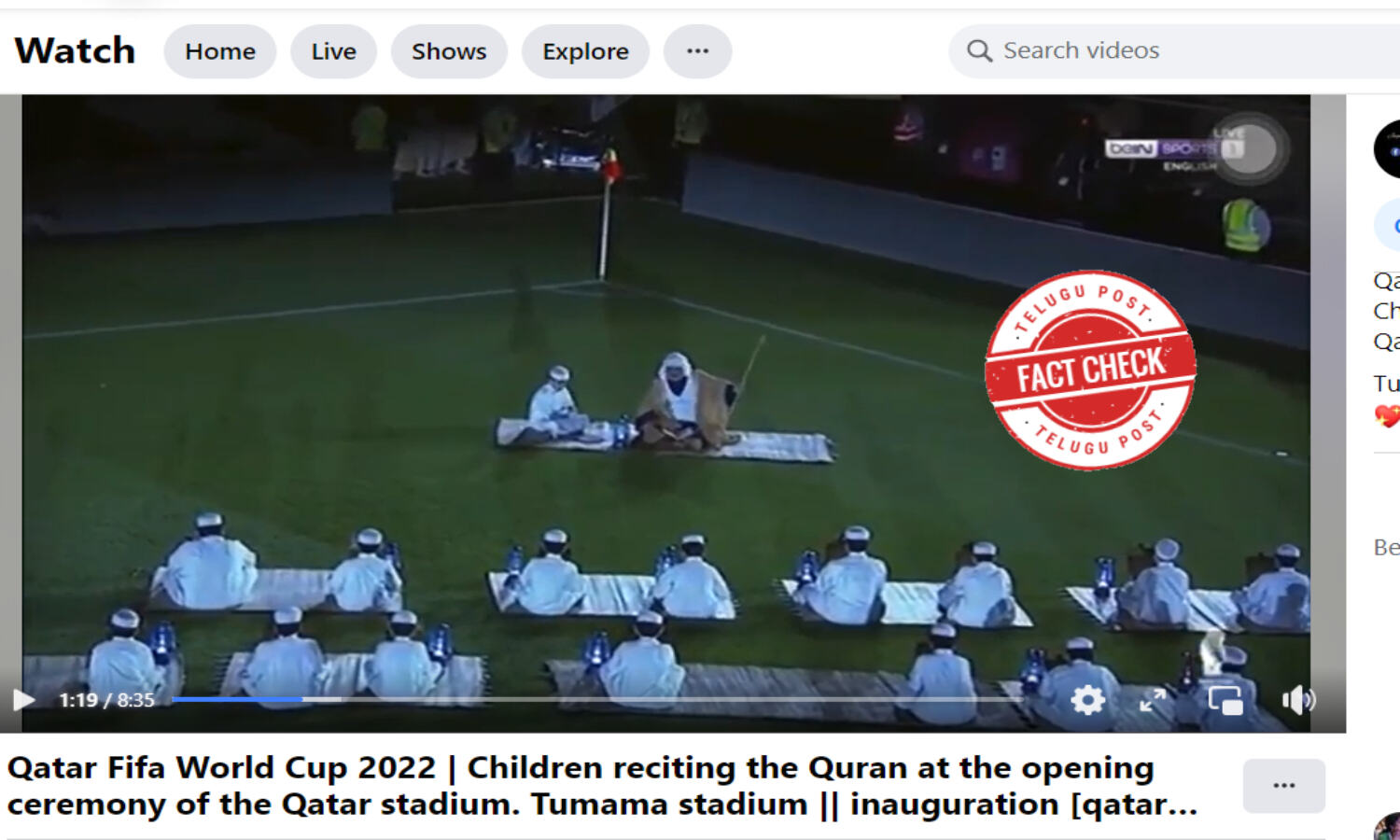Screen dimensions: 1400x840
Task: Click the Telugu Post Fact Check stamp
Action: (1090, 371)
